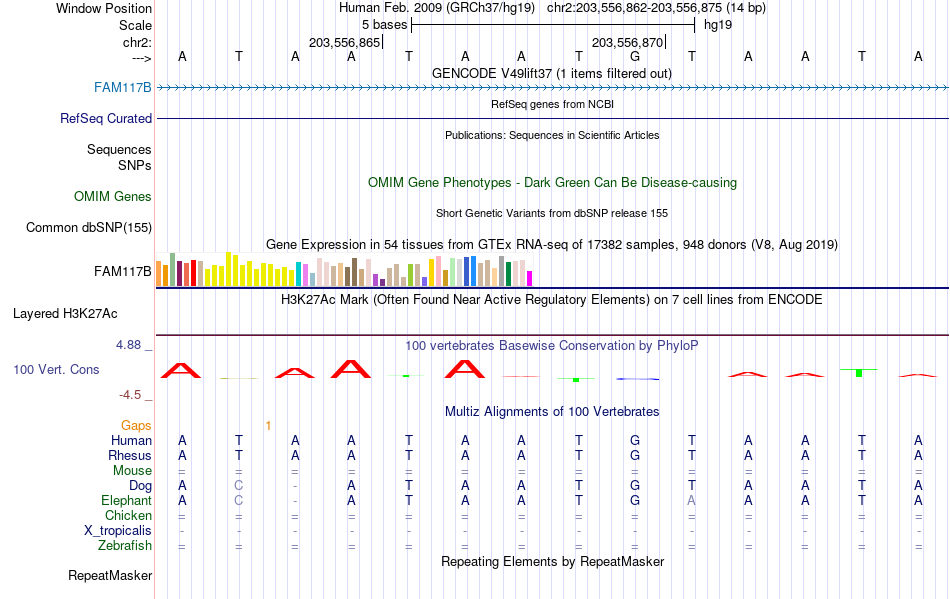Select the Mouse species row label

(x=132, y=471)
